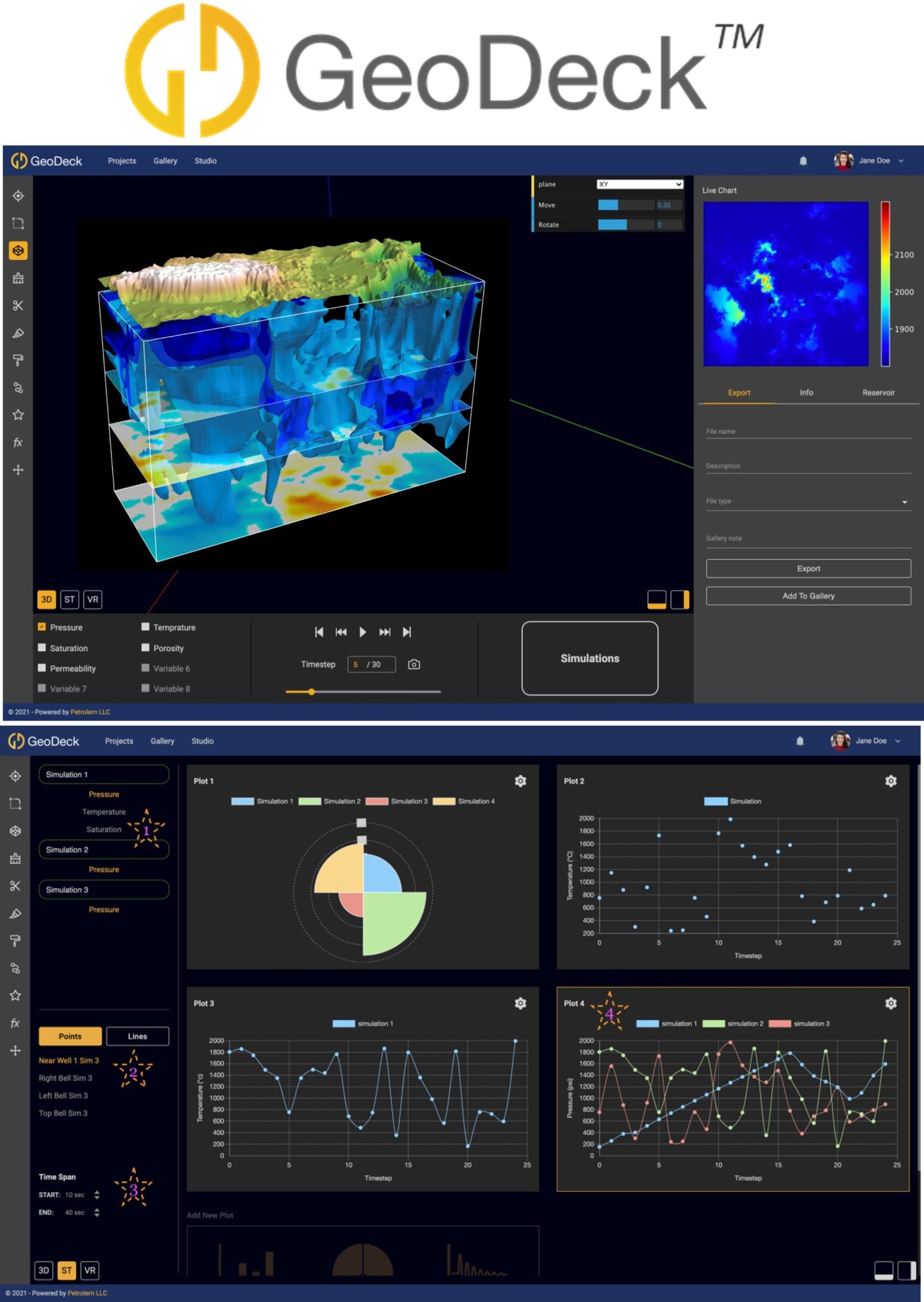Switch to ST view in upper screen
The height and width of the screenshot is (1302, 924).
pyautogui.click(x=69, y=599)
